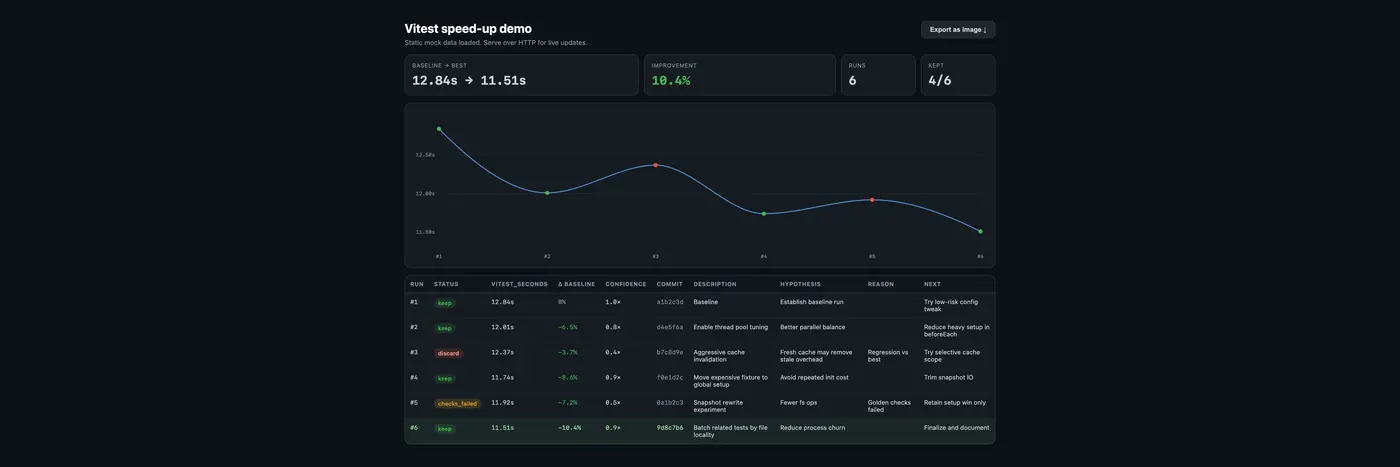
Task: Click the STATUS column header
Action: [446, 284]
